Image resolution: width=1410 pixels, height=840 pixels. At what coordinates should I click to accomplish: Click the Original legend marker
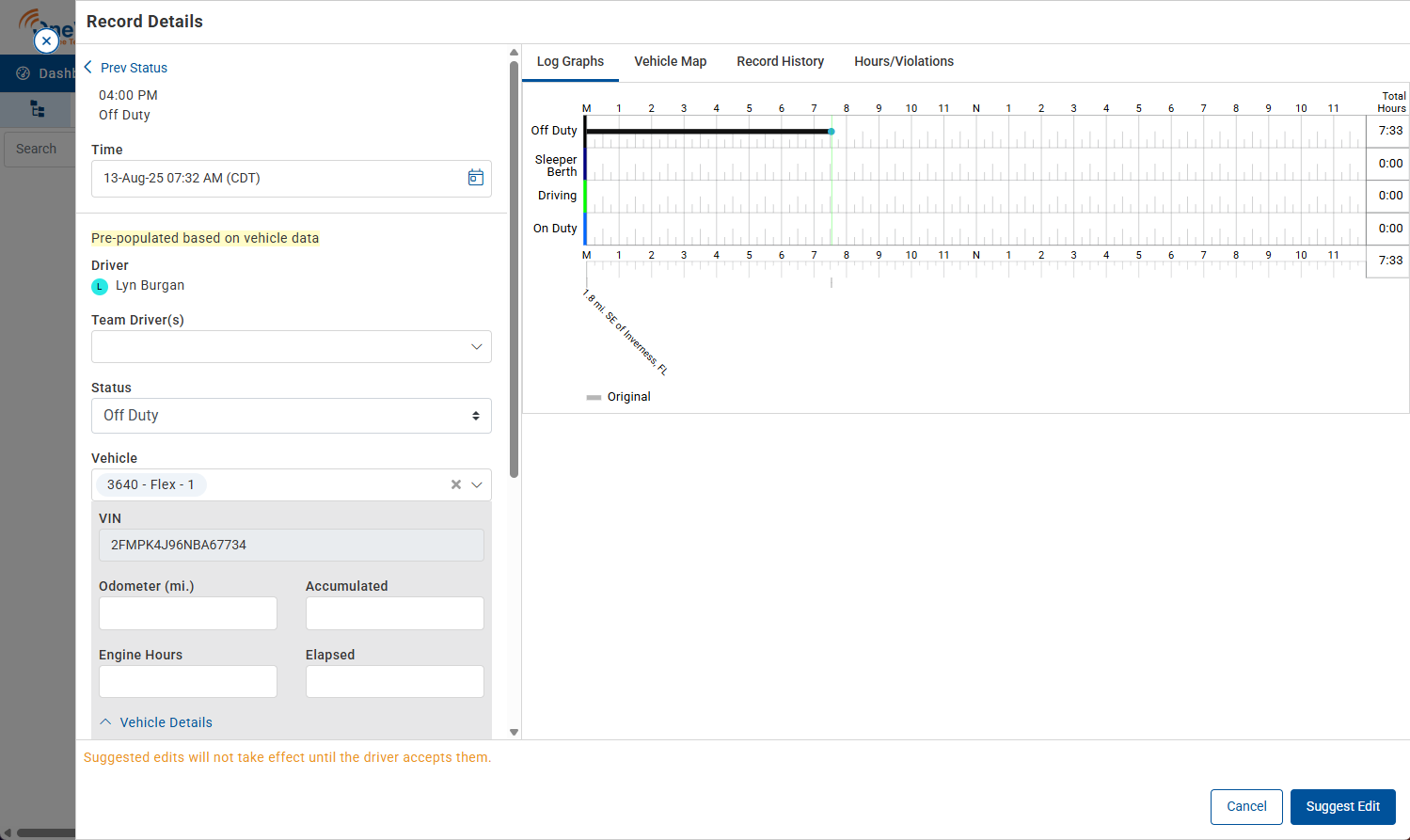point(594,397)
